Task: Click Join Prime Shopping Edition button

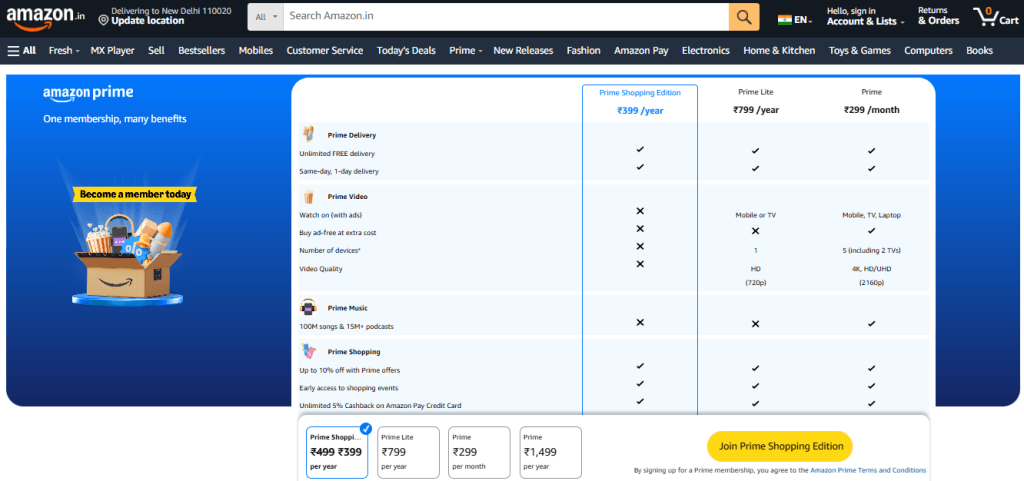Action: [x=779, y=446]
